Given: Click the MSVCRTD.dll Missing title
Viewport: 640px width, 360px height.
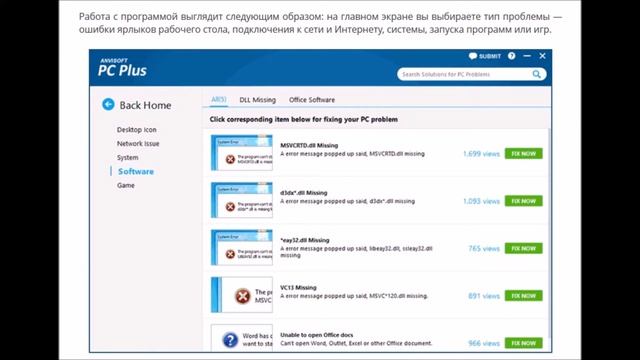Looking at the screenshot, I should (x=309, y=145).
